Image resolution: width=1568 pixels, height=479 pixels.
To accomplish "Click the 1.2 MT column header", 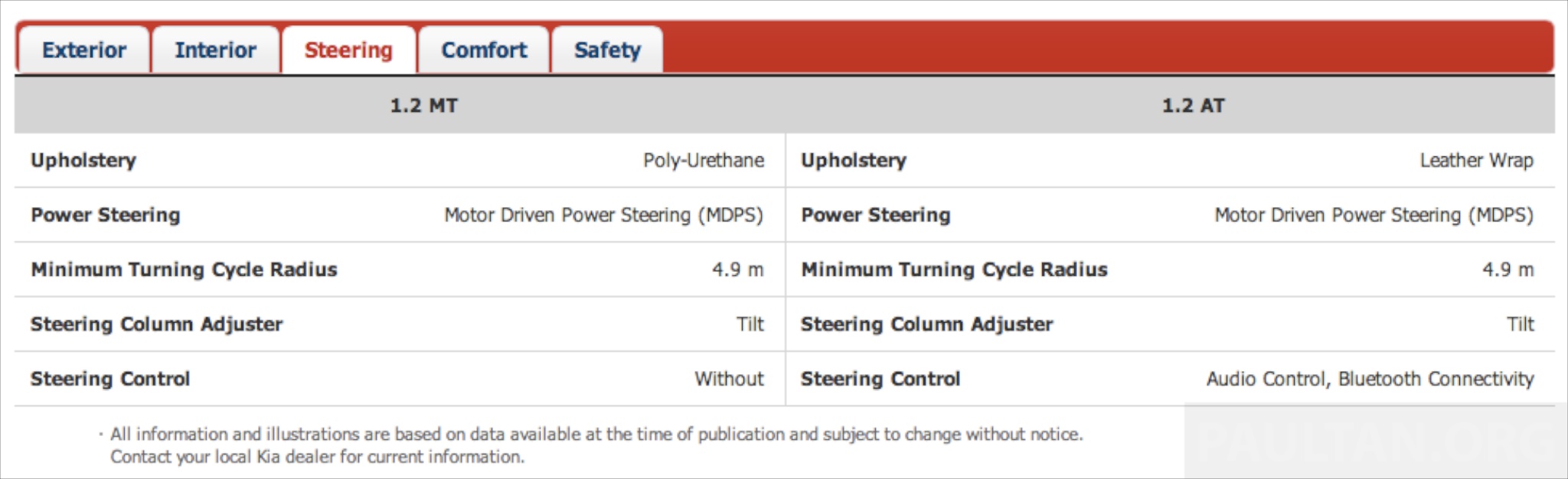I will [x=423, y=106].
